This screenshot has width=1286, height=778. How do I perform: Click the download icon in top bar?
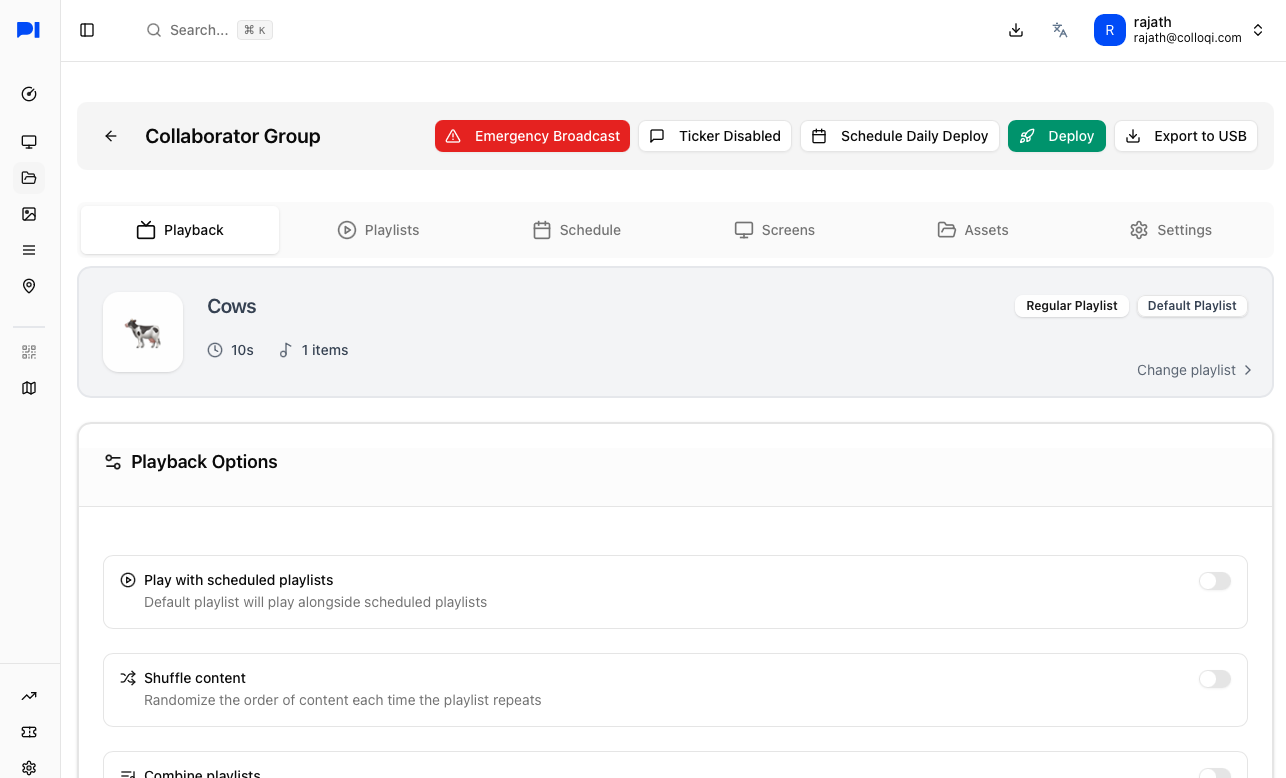click(1016, 30)
